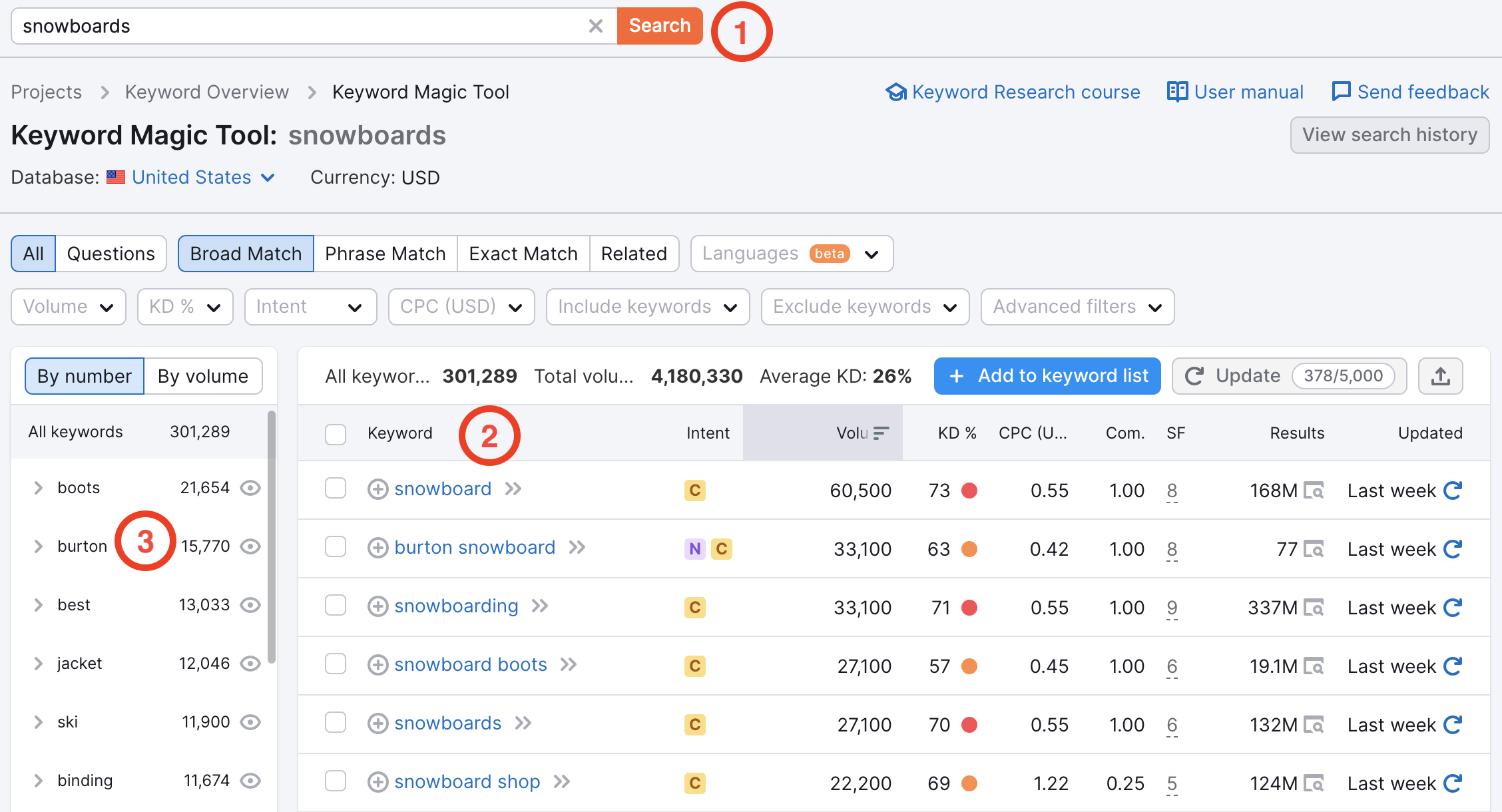Viewport: 1502px width, 812px height.
Task: Select the By volume tab
Action: pyautogui.click(x=203, y=376)
